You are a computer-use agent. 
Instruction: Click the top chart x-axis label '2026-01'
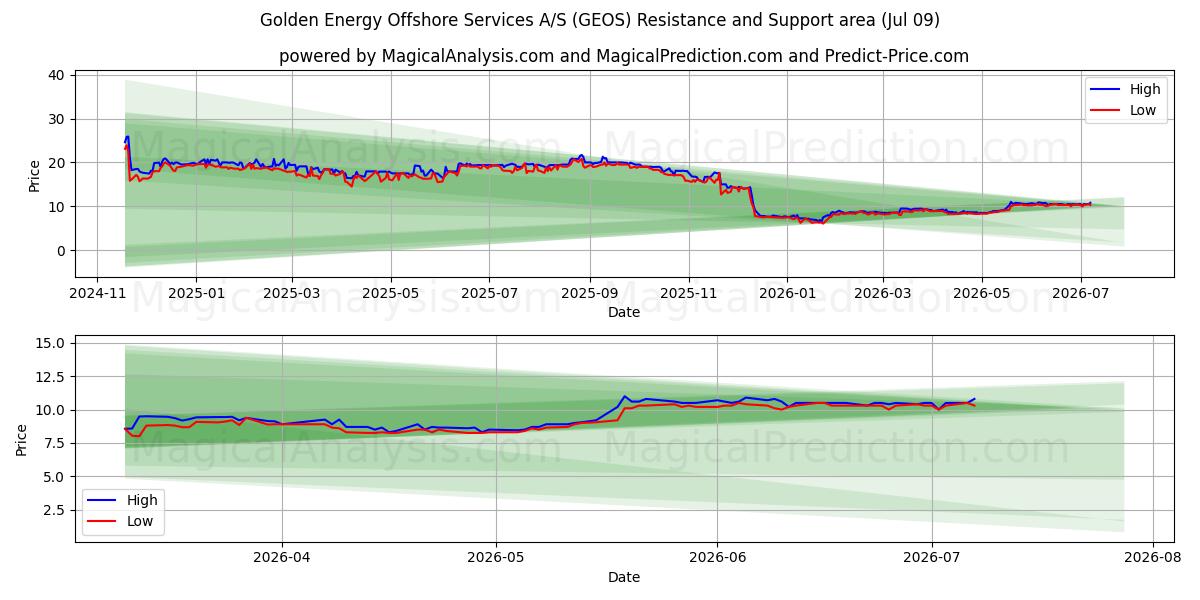(x=786, y=295)
